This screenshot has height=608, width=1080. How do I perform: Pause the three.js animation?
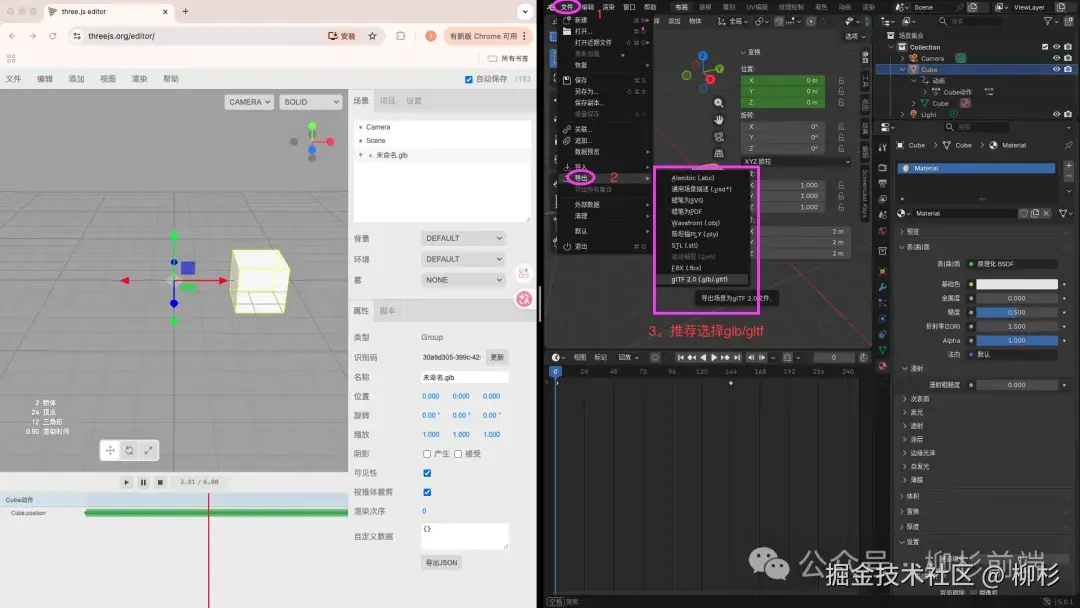(x=143, y=482)
